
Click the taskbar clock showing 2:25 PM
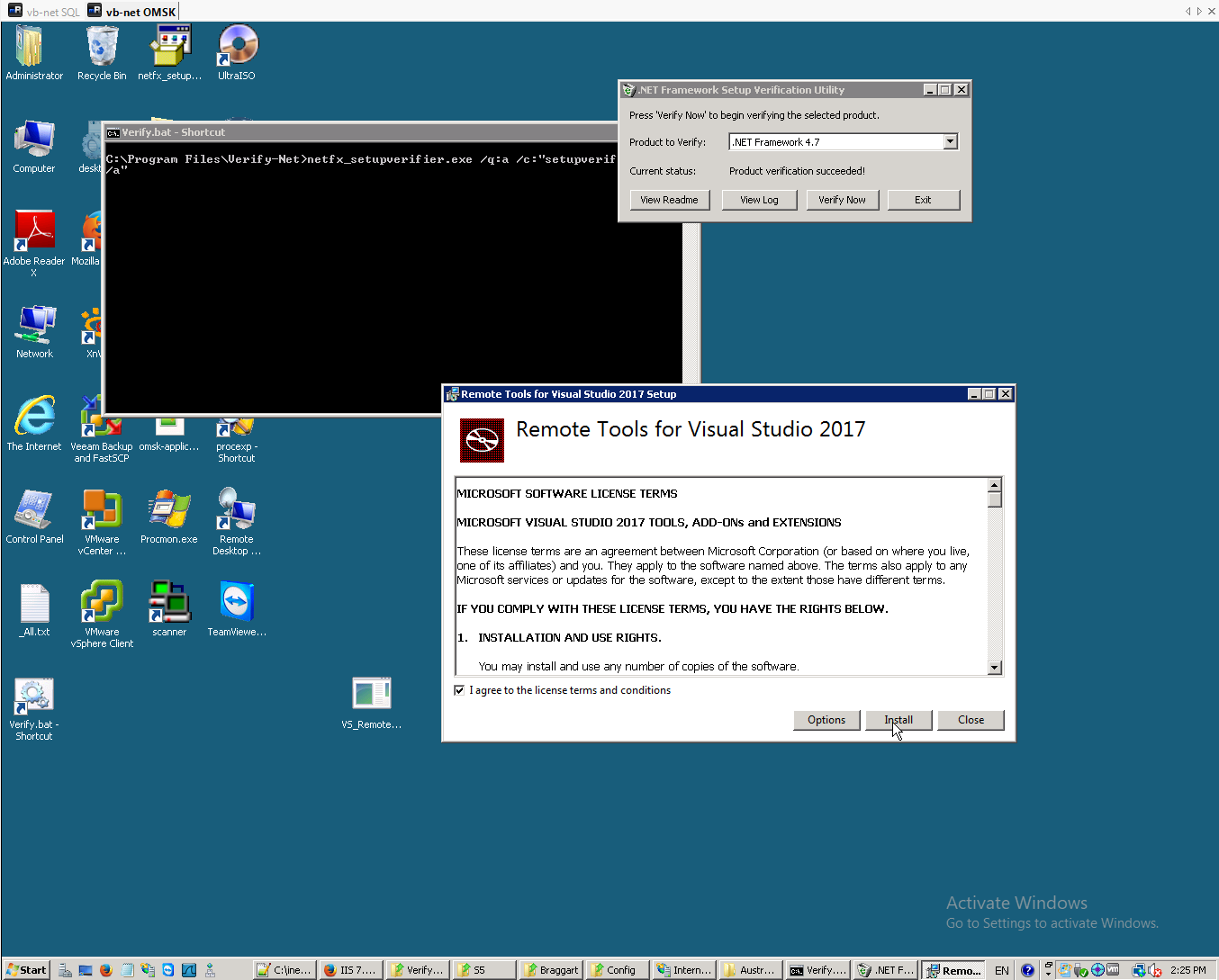coord(1188,970)
